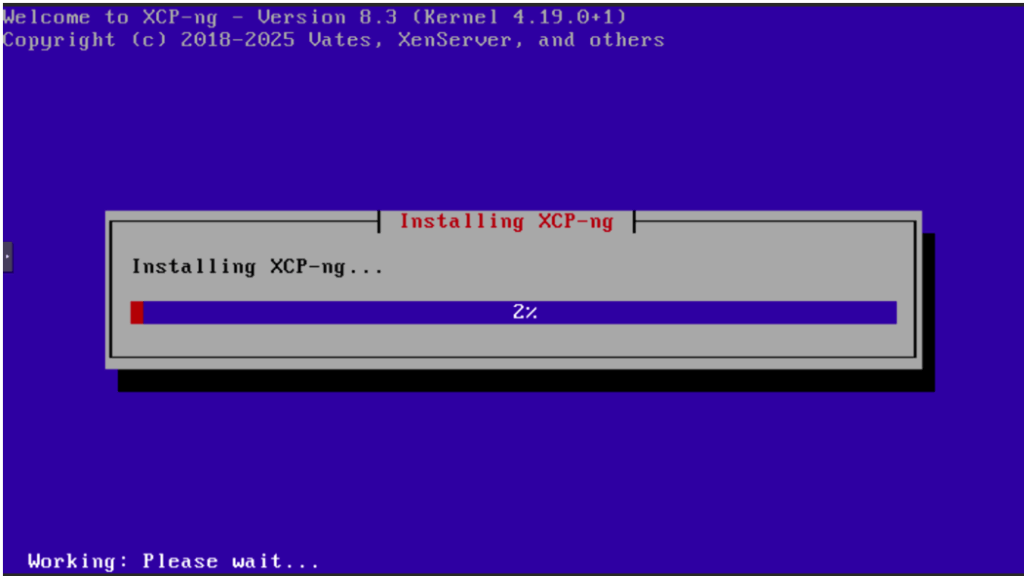Click the right title bracket of dialog
This screenshot has height=576, width=1024.
(x=633, y=221)
